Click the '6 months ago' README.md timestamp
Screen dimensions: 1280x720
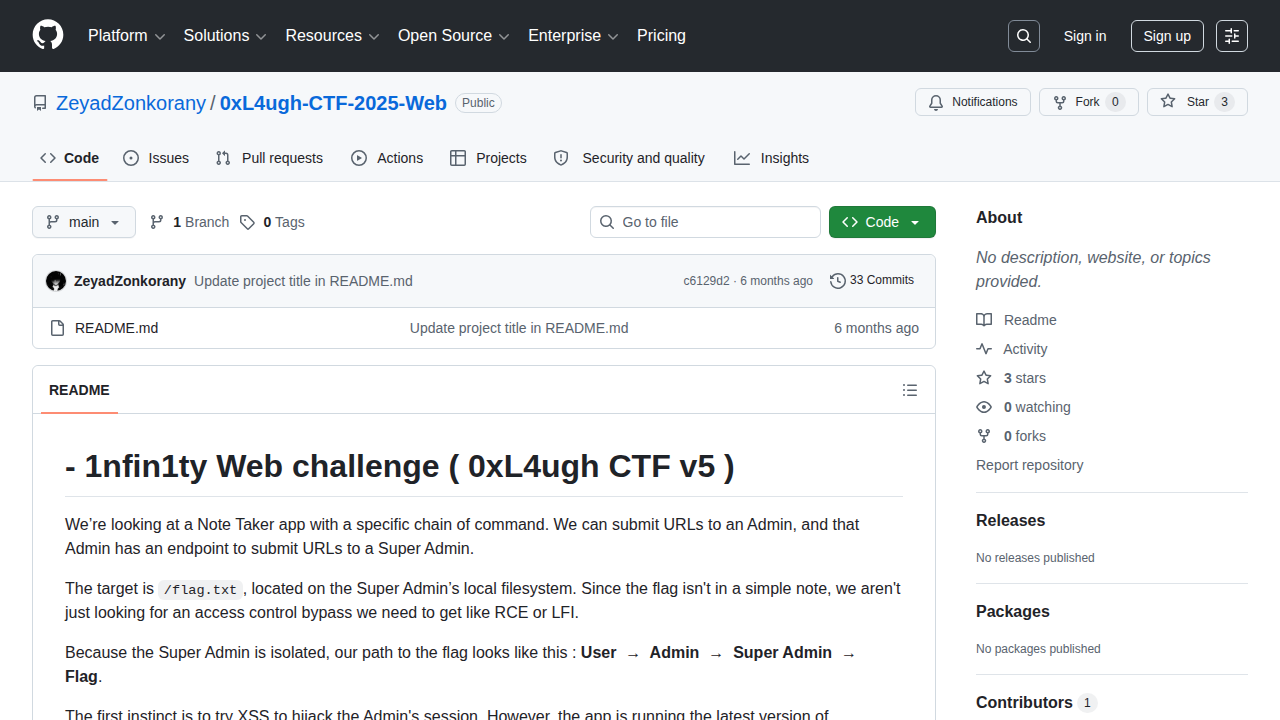coord(876,328)
